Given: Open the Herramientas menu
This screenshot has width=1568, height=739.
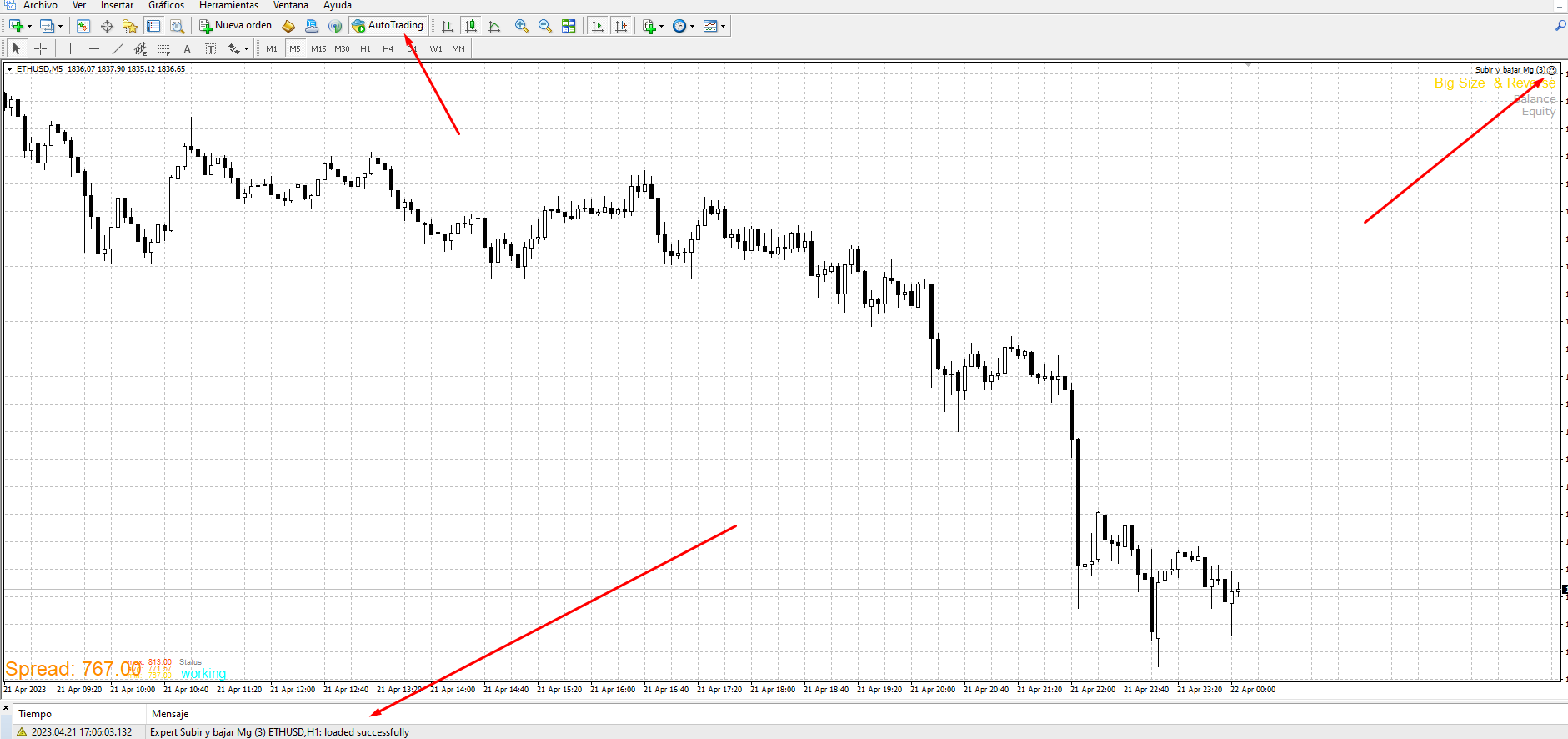Looking at the screenshot, I should (228, 5).
